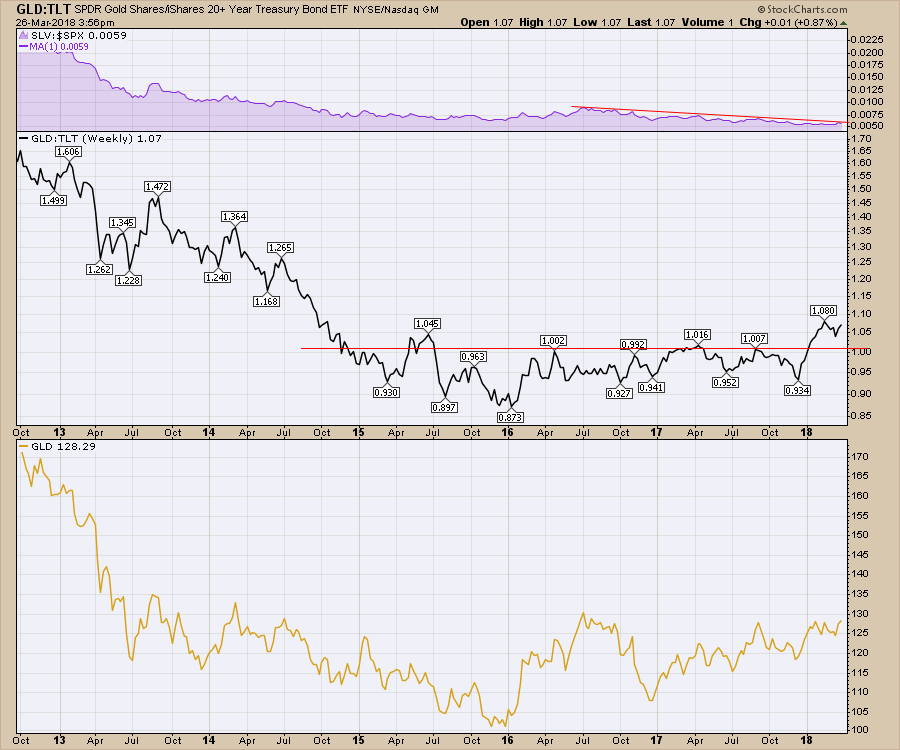Click the High 1.07 value
900x750 pixels.
[543, 22]
